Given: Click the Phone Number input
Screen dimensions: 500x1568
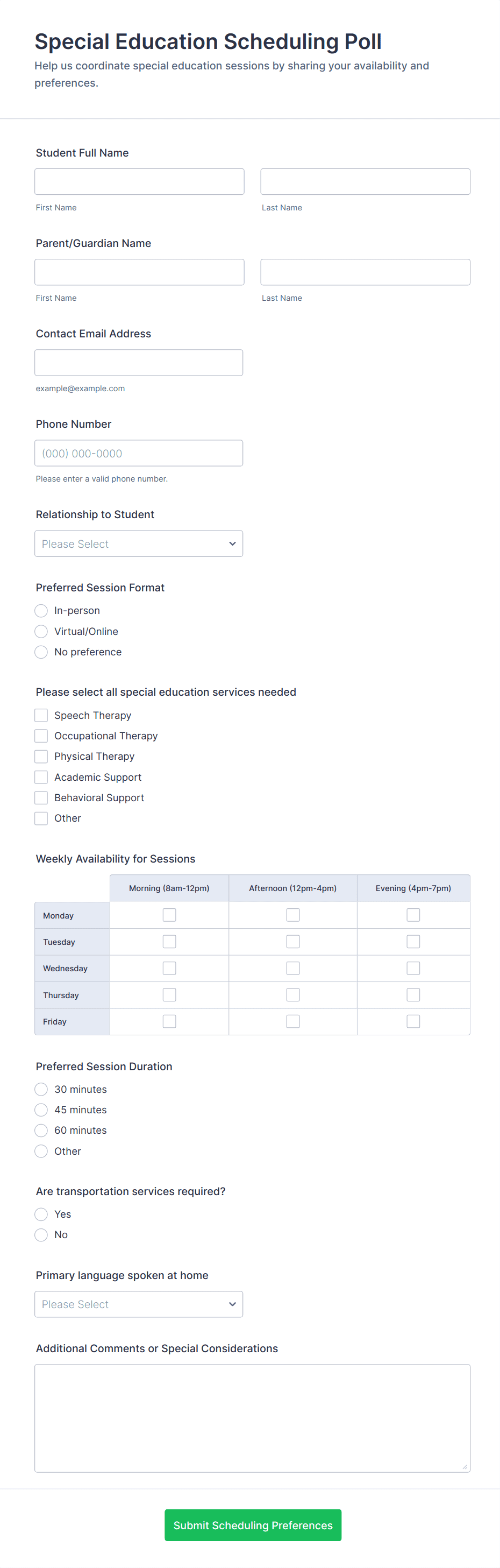Looking at the screenshot, I should pos(139,453).
